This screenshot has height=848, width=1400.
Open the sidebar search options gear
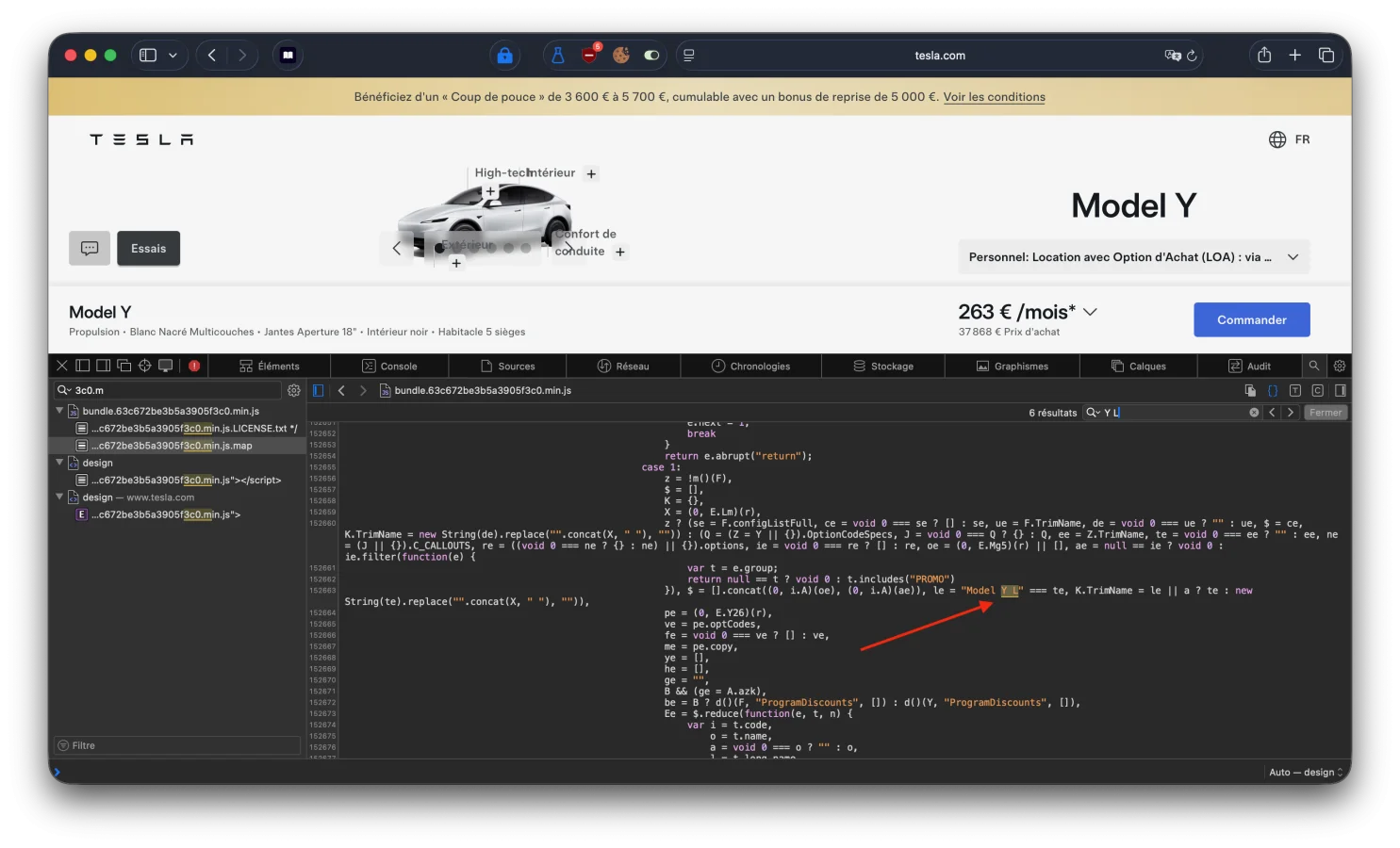click(x=294, y=390)
